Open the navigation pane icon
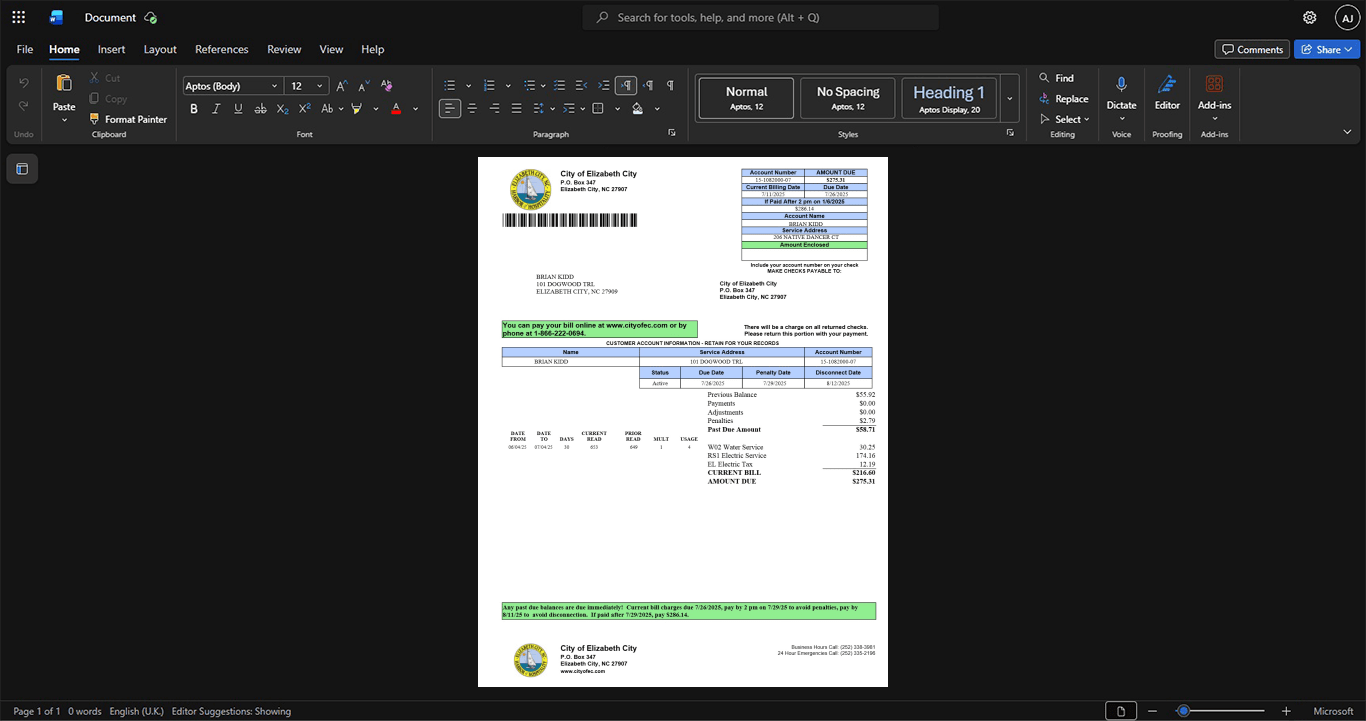This screenshot has width=1366, height=721. (22, 169)
